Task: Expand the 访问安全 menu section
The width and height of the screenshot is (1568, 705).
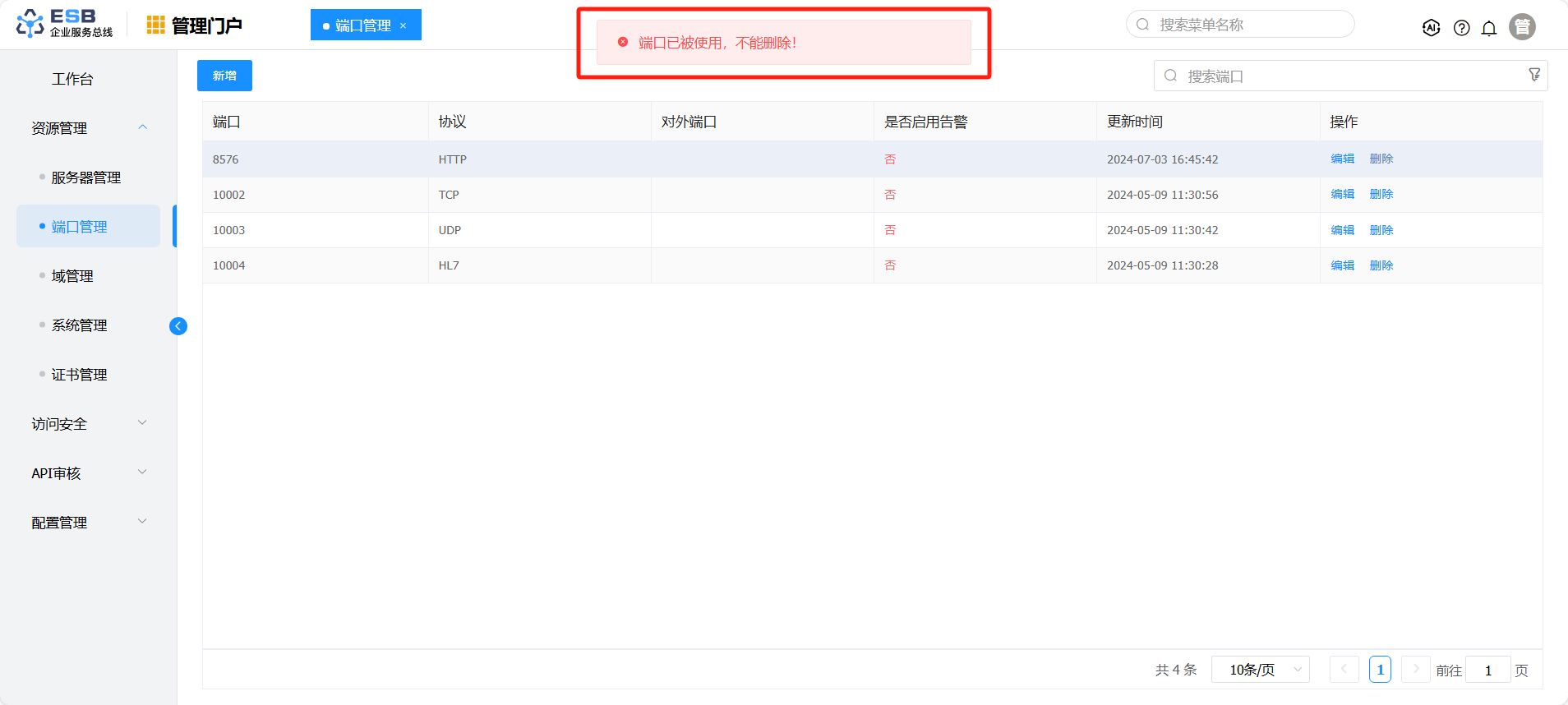Action: pos(142,423)
